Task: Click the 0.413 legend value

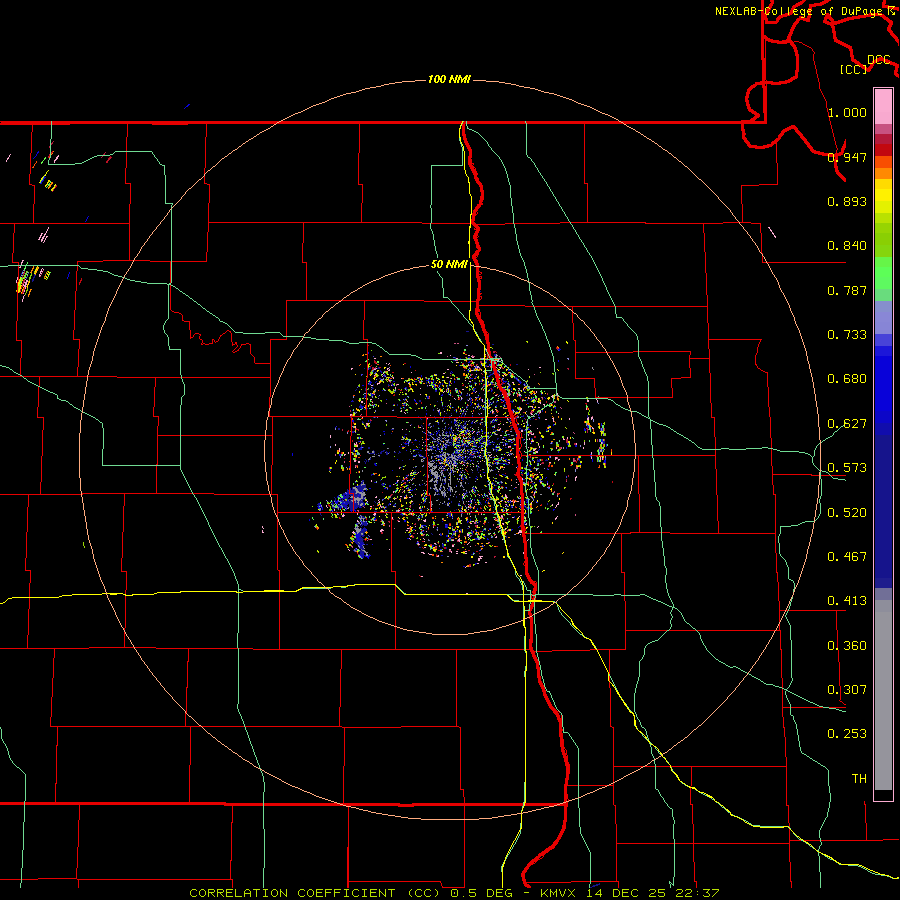Action: click(x=847, y=601)
